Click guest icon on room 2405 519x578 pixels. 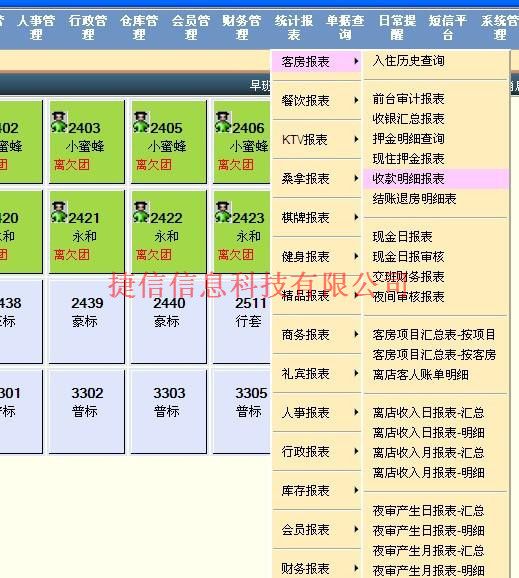coord(141,122)
